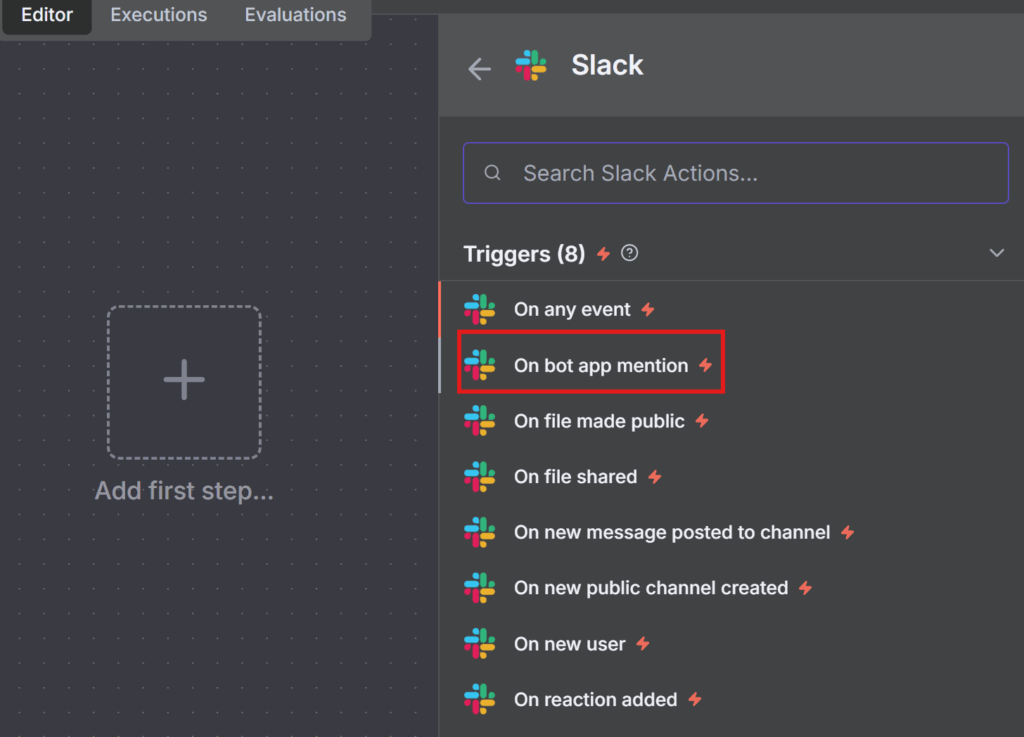Click the plus icon to add first step
The image size is (1024, 737).
point(184,381)
